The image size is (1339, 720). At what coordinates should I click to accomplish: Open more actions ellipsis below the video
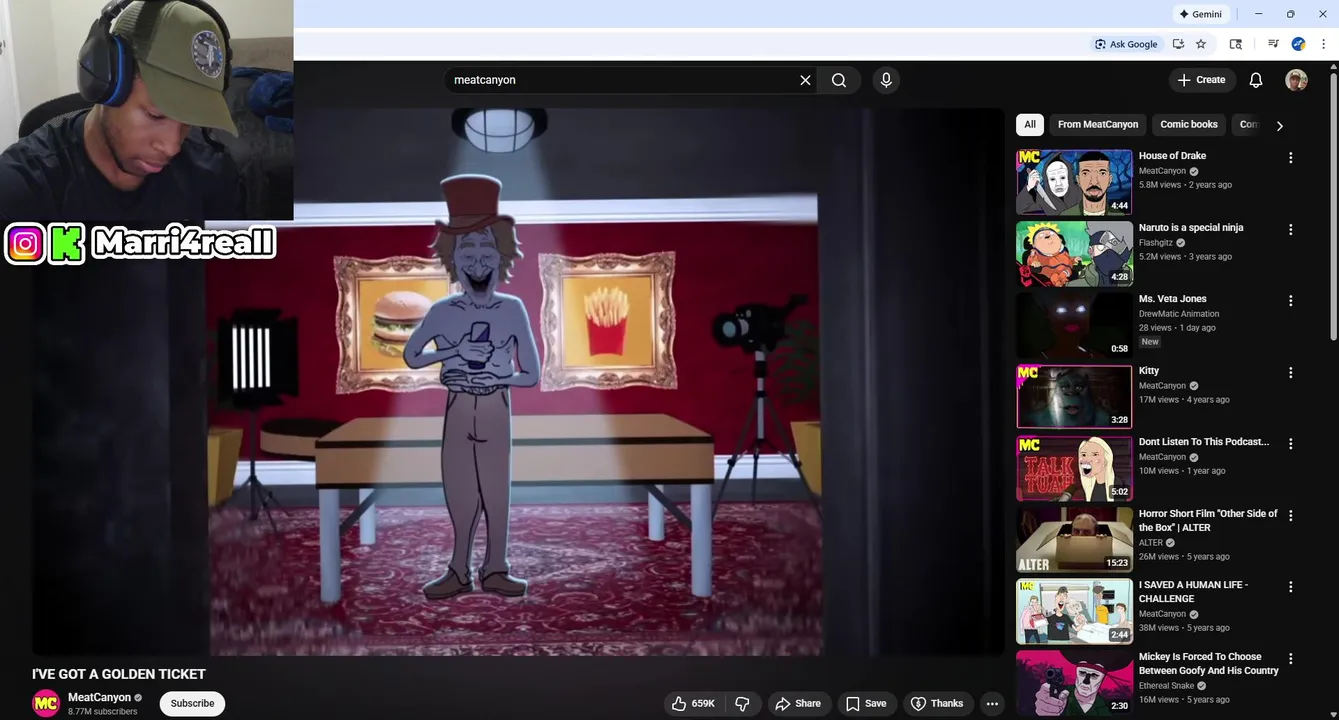click(x=992, y=704)
